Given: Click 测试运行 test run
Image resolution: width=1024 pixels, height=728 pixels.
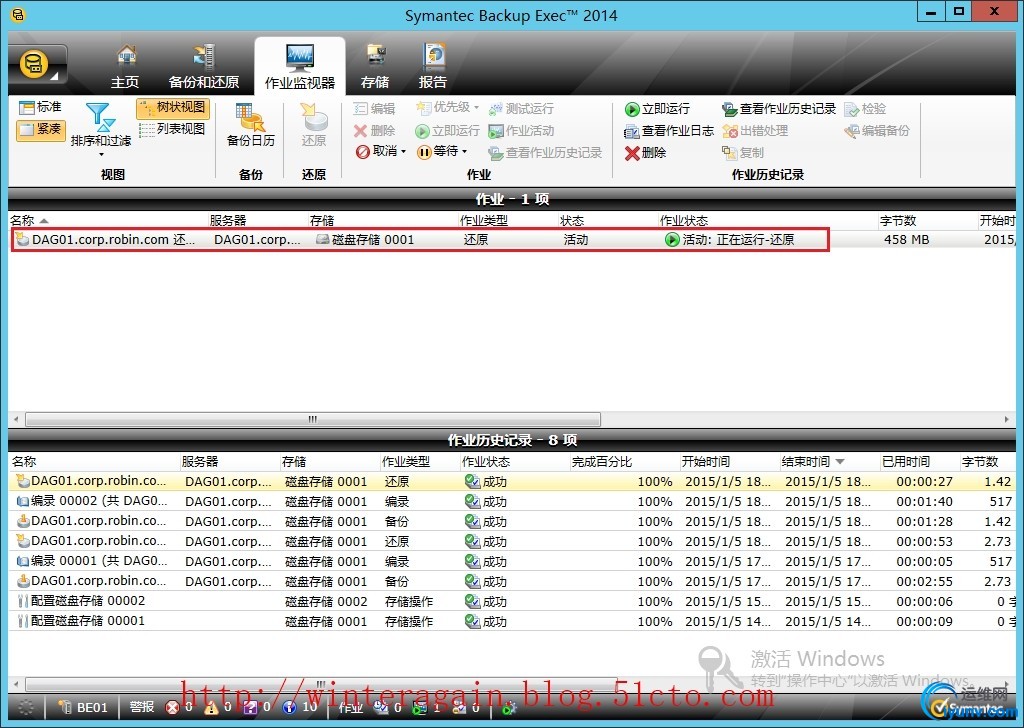Looking at the screenshot, I should pyautogui.click(x=521, y=108).
